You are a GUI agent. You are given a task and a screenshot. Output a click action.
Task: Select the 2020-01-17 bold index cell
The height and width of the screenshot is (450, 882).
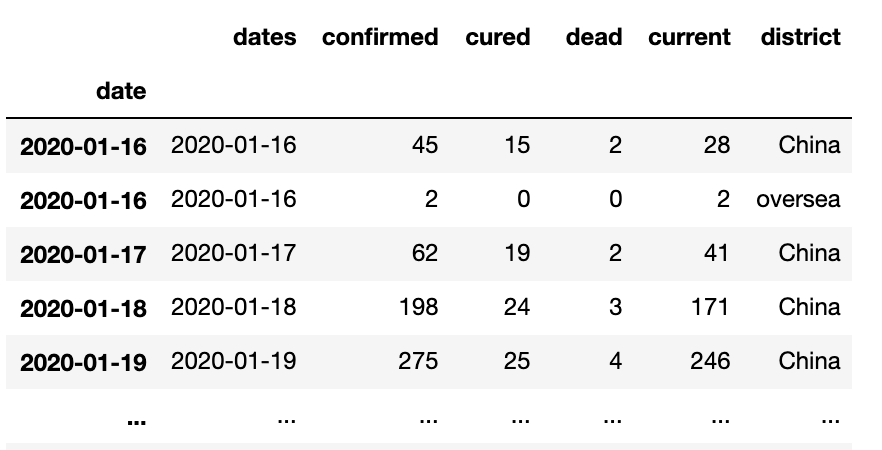coord(83,255)
